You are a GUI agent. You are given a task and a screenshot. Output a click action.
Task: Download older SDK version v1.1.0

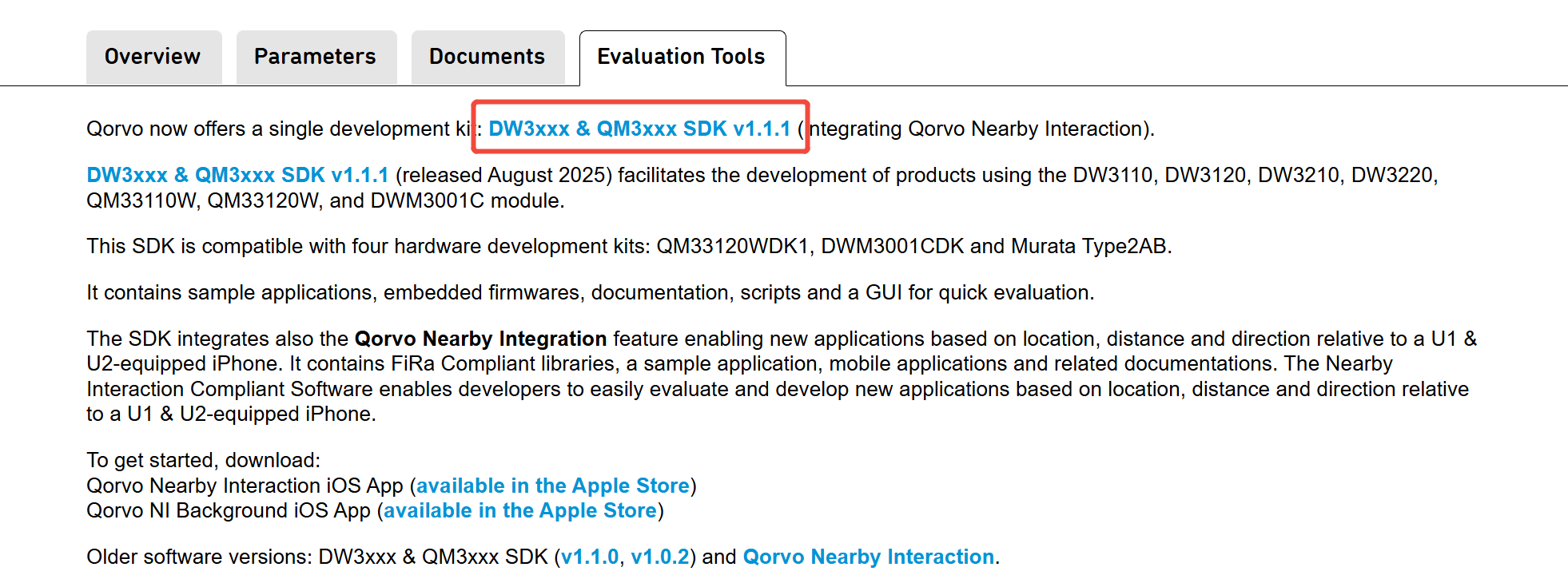[x=590, y=557]
